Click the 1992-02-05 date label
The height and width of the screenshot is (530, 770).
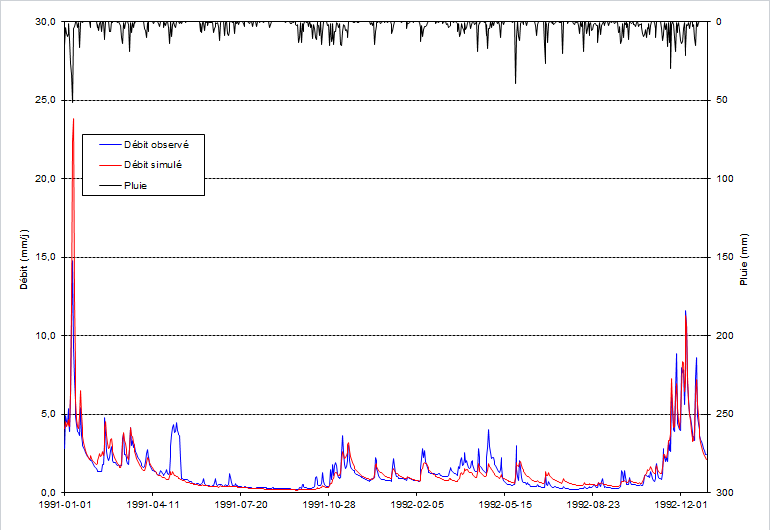[417, 505]
